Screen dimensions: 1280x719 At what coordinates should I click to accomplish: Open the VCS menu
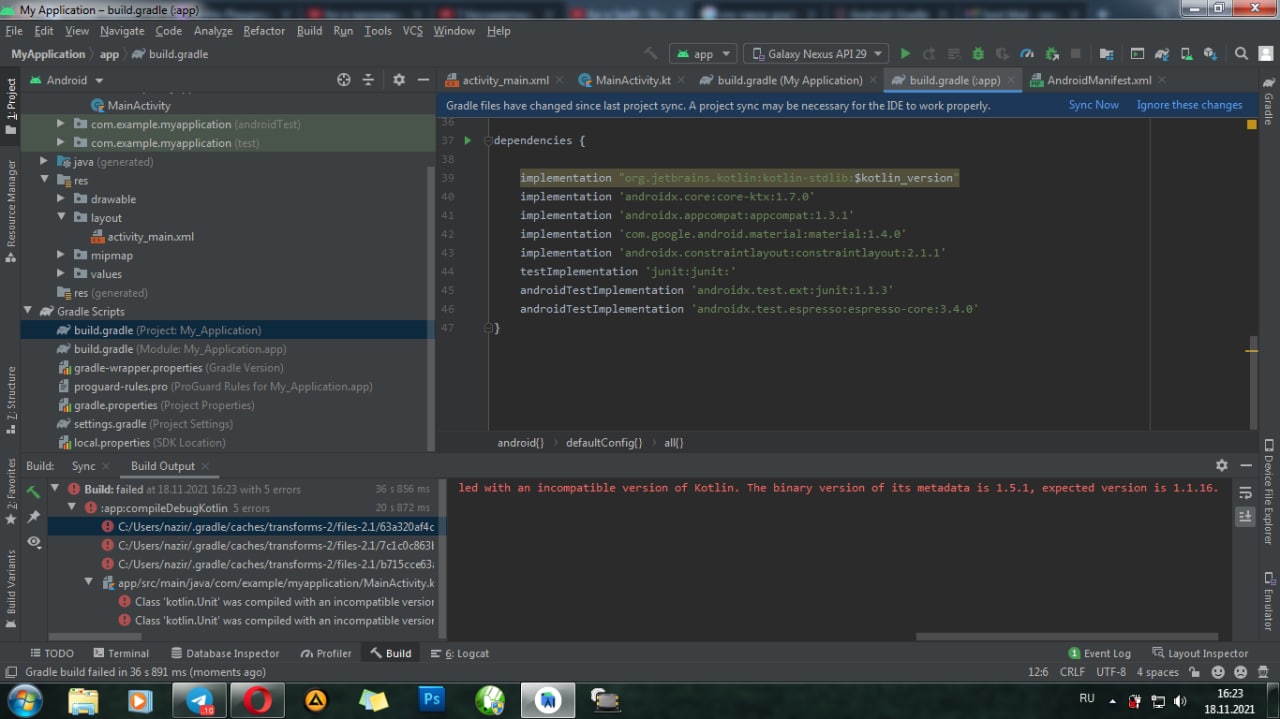click(x=413, y=31)
